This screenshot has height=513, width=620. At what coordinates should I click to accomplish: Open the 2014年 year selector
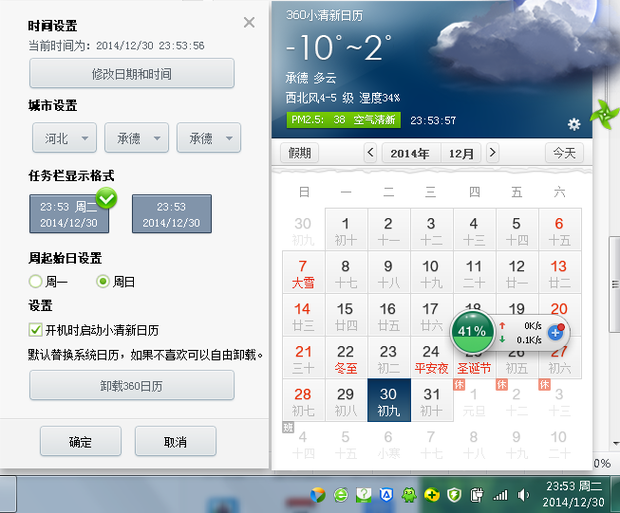click(x=411, y=153)
